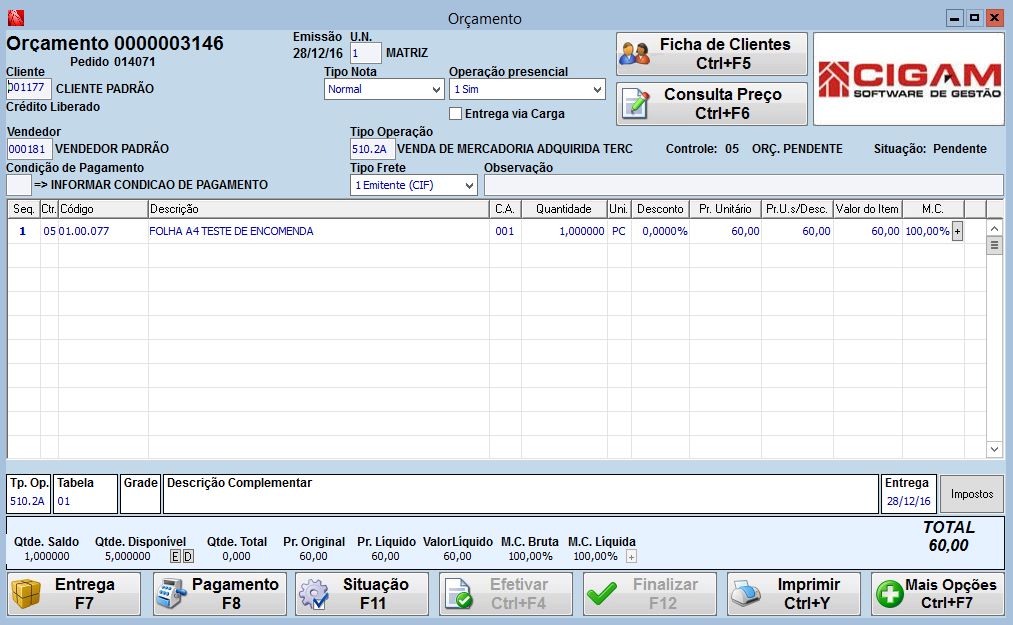Image resolution: width=1013 pixels, height=625 pixels.
Task: Click the Tabela value 01
Action: pos(63,502)
